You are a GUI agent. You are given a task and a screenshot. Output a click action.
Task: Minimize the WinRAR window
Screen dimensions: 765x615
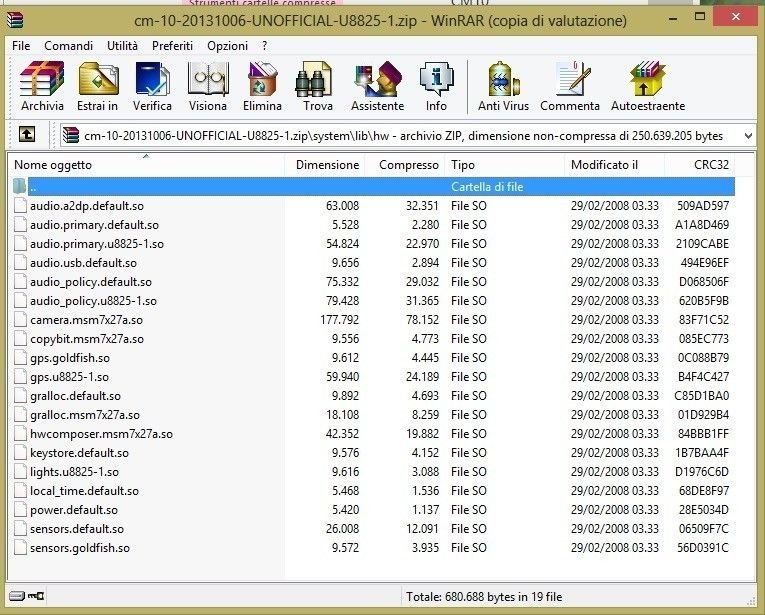point(673,18)
